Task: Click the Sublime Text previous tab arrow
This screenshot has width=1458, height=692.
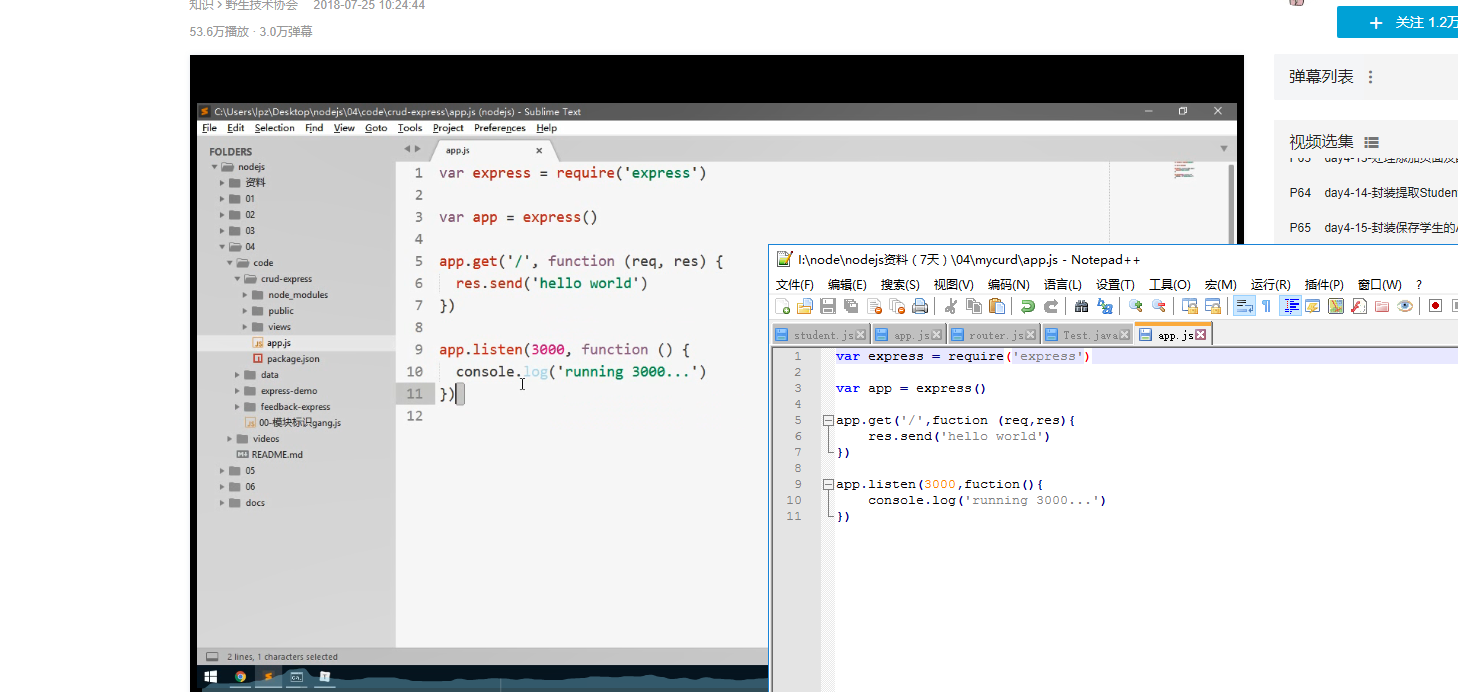Action: [407, 149]
